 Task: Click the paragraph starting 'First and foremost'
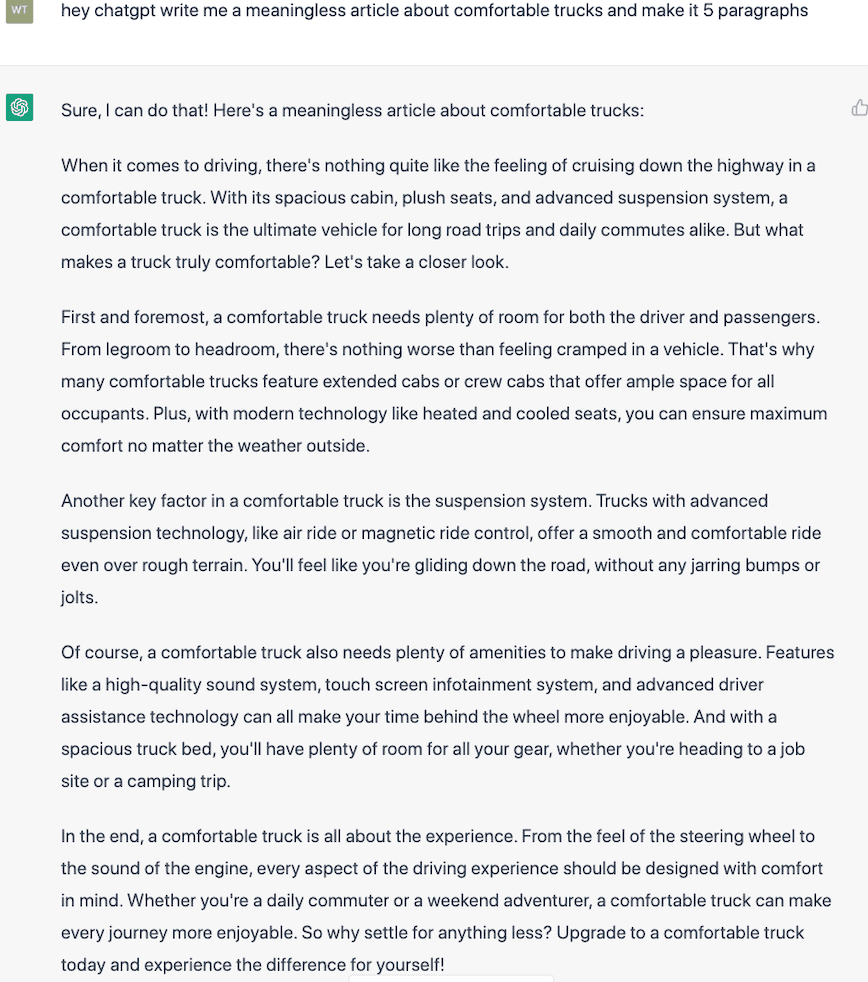coord(444,381)
